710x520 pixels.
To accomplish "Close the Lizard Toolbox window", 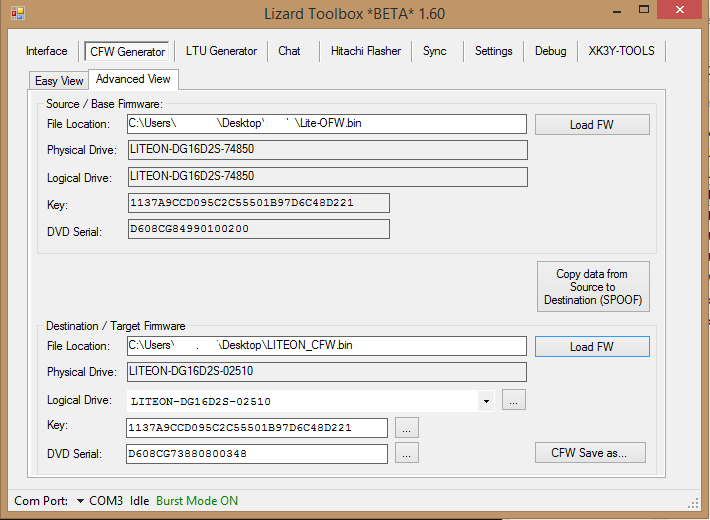I will 680,10.
